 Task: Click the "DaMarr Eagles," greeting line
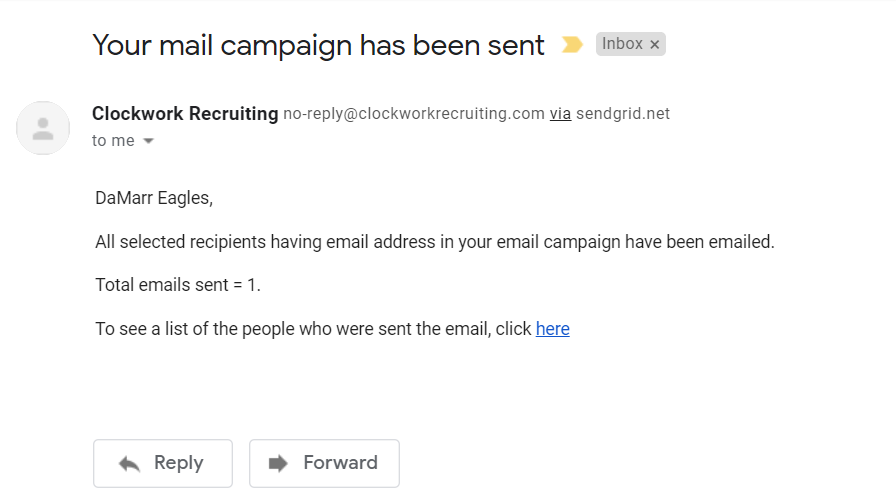coord(154,198)
